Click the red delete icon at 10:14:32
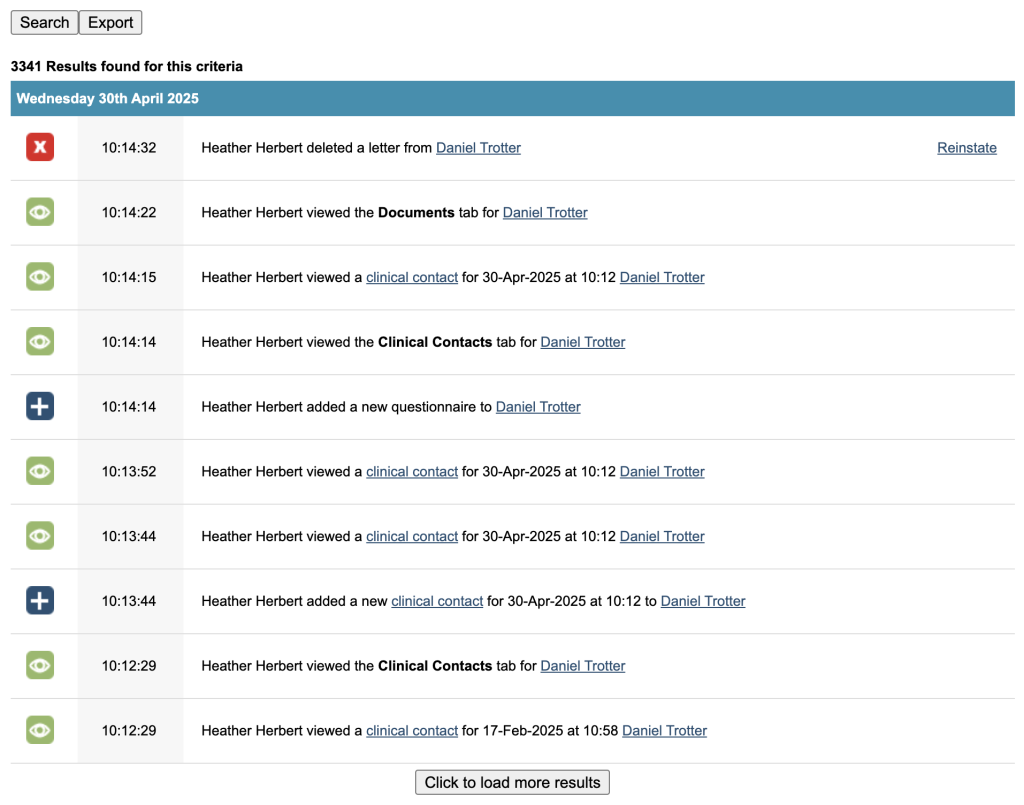 (40, 148)
